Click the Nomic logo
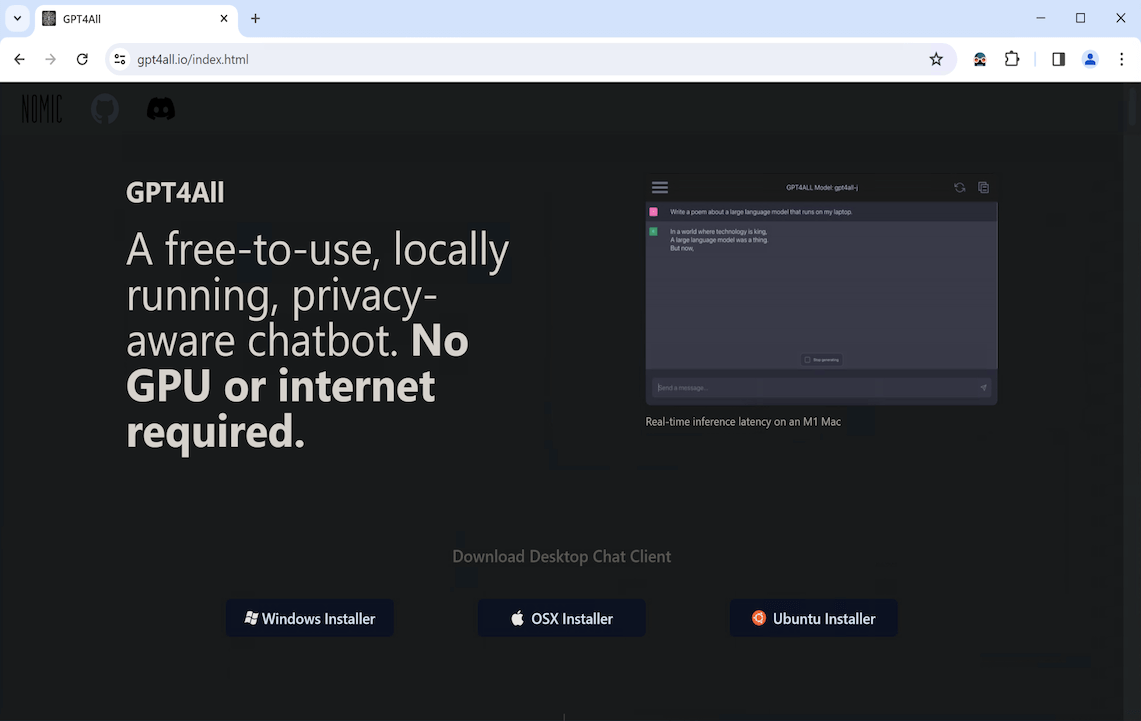1141x721 pixels. [x=42, y=109]
